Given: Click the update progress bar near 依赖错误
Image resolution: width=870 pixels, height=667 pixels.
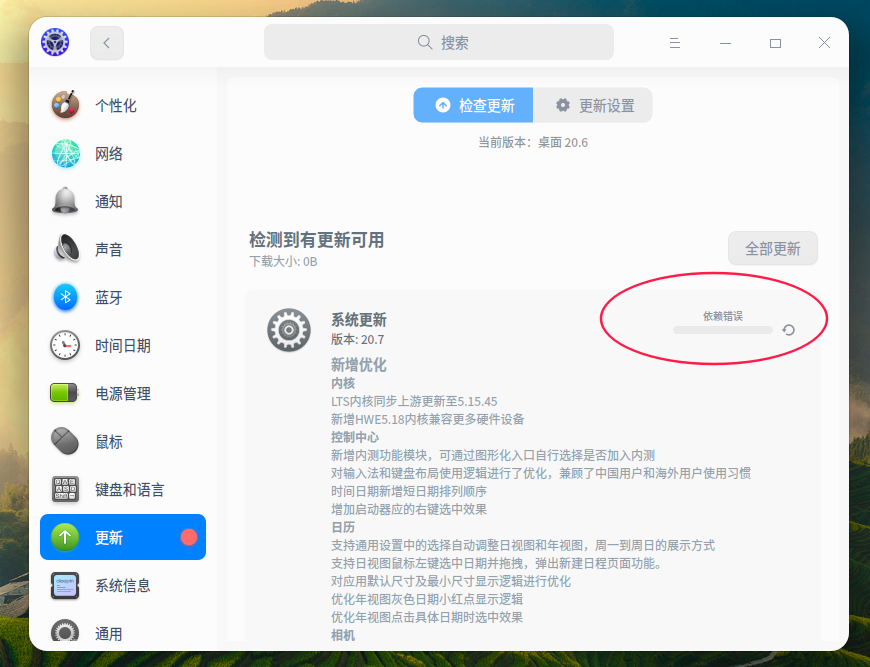Looking at the screenshot, I should (722, 329).
